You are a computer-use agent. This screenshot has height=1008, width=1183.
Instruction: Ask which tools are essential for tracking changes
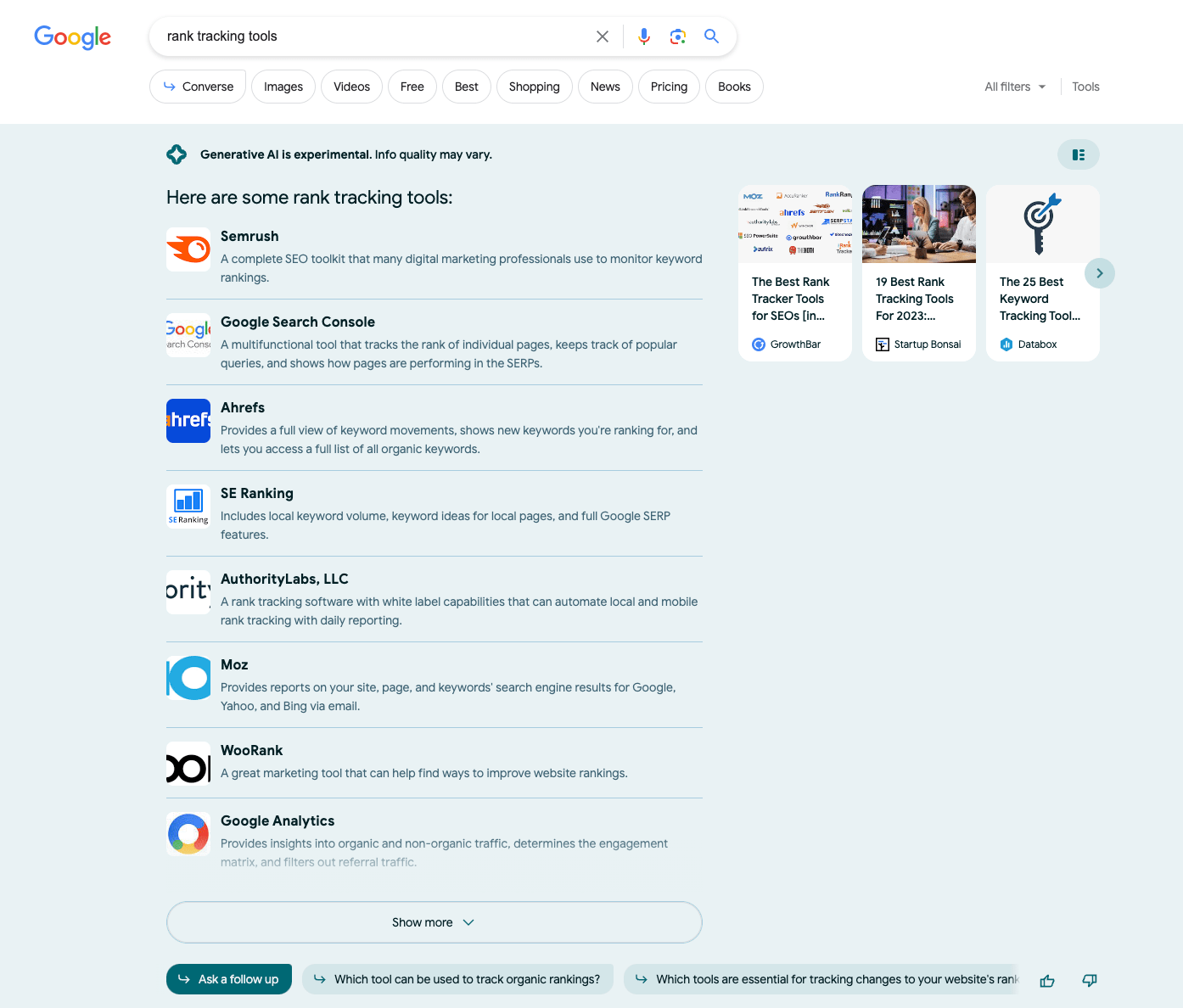pos(821,979)
